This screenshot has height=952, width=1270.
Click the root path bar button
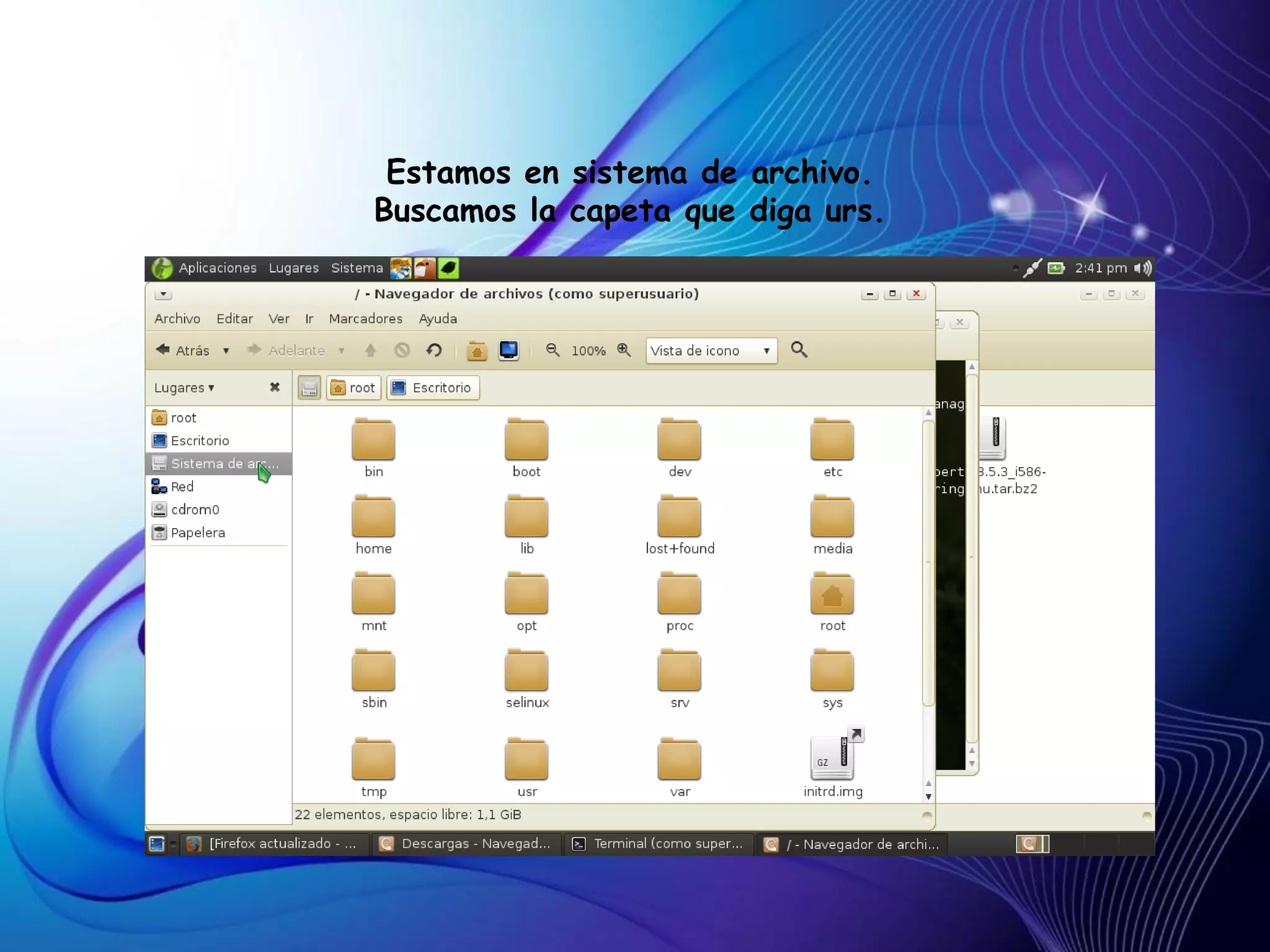pyautogui.click(x=353, y=388)
